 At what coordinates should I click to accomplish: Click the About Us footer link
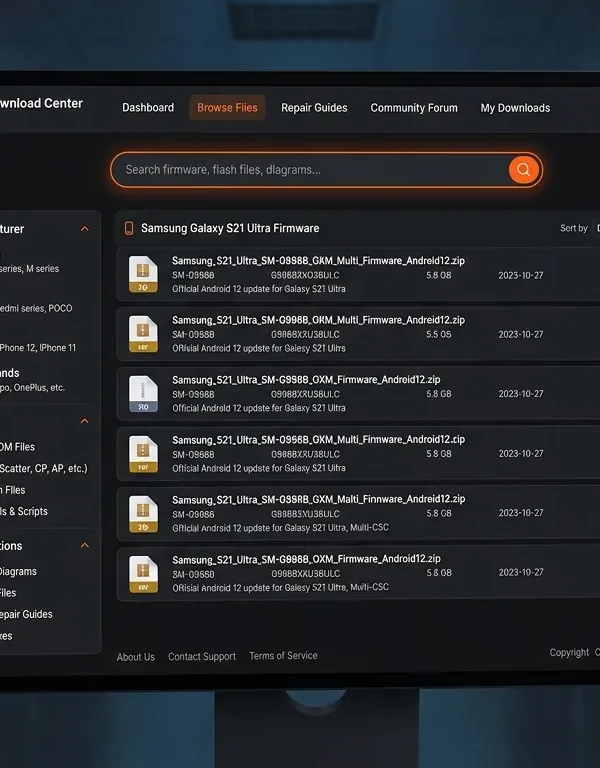pyautogui.click(x=136, y=657)
